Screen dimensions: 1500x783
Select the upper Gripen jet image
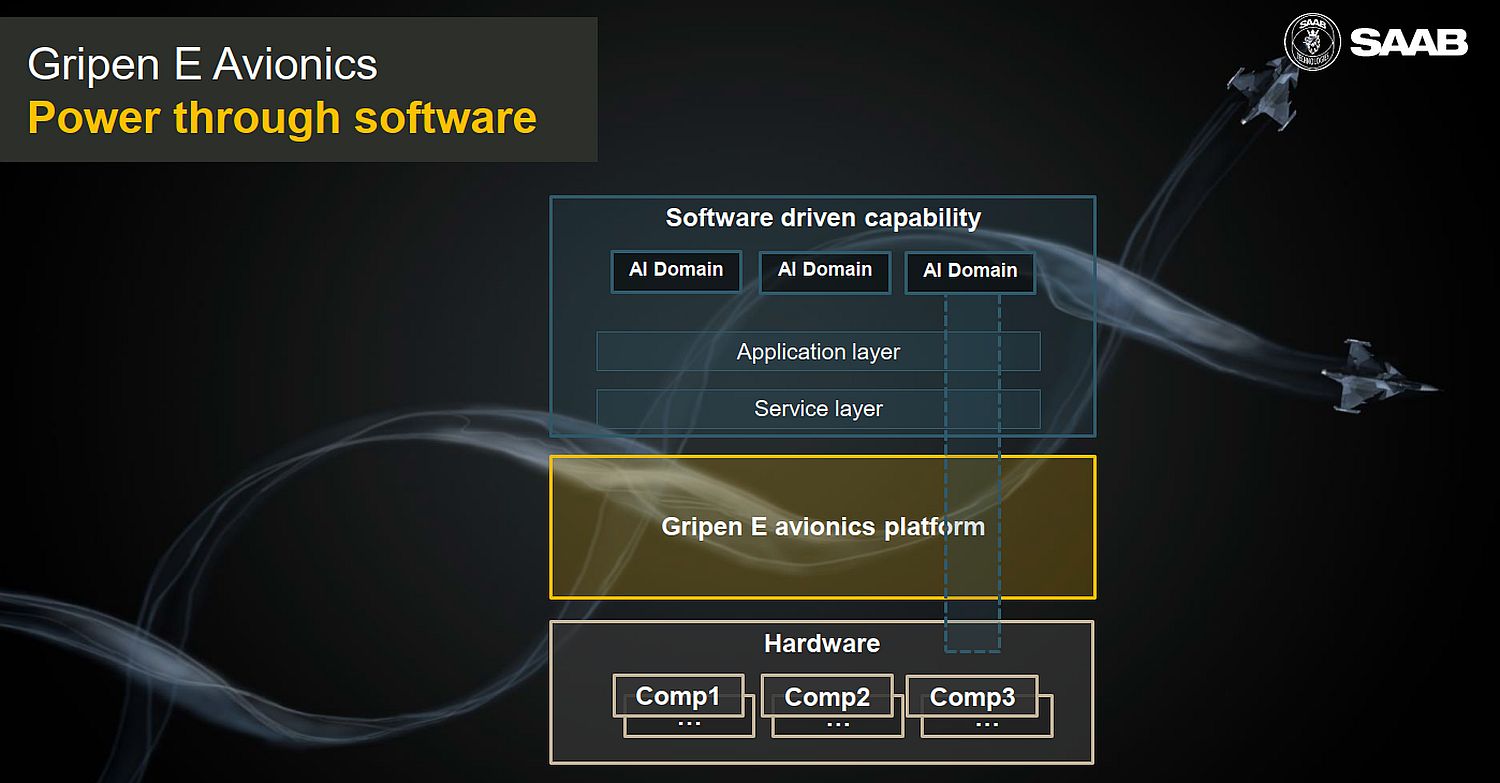coord(1265,91)
